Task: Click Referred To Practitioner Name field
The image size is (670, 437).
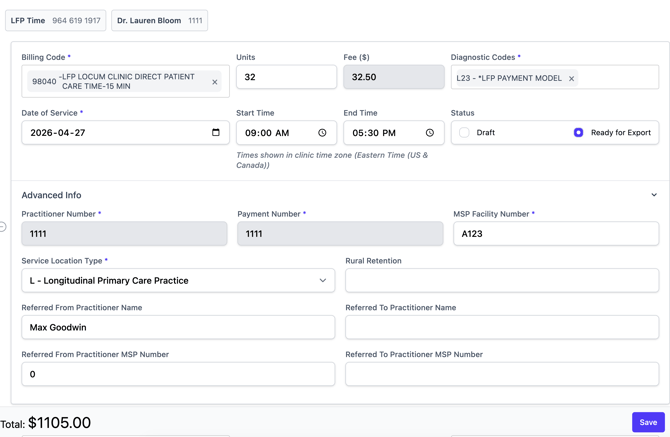Action: pyautogui.click(x=501, y=327)
